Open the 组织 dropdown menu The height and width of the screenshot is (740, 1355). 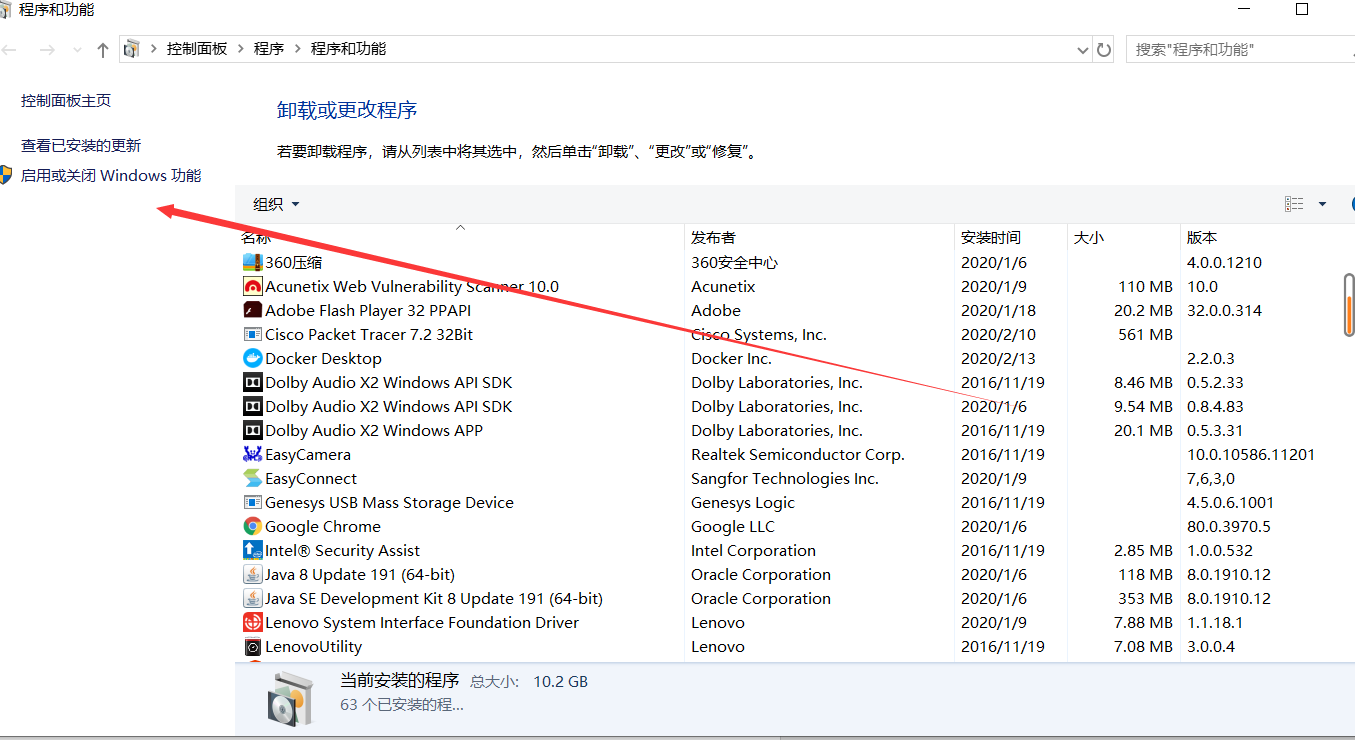coord(276,204)
